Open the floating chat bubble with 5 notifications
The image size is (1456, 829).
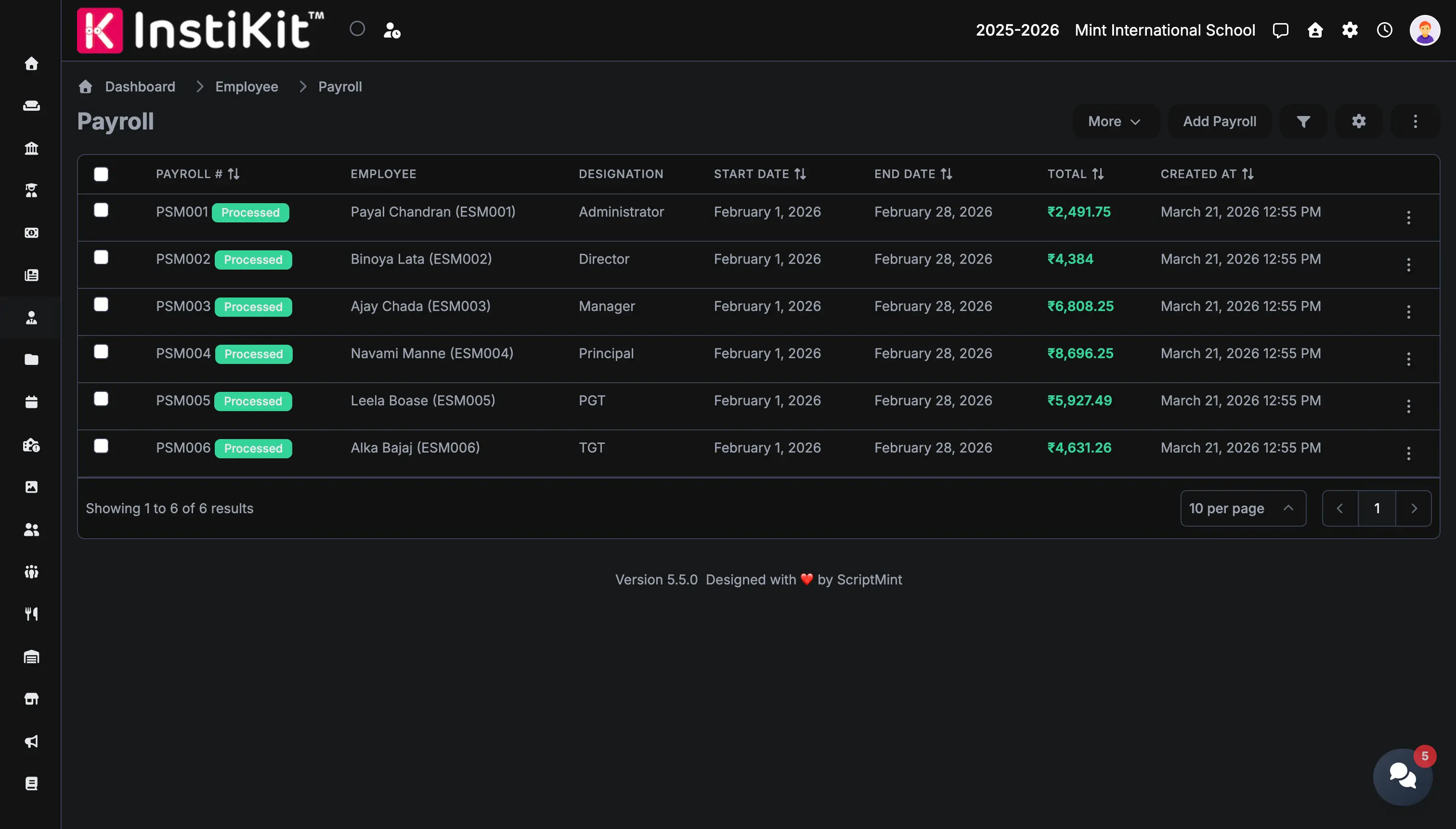[1402, 776]
